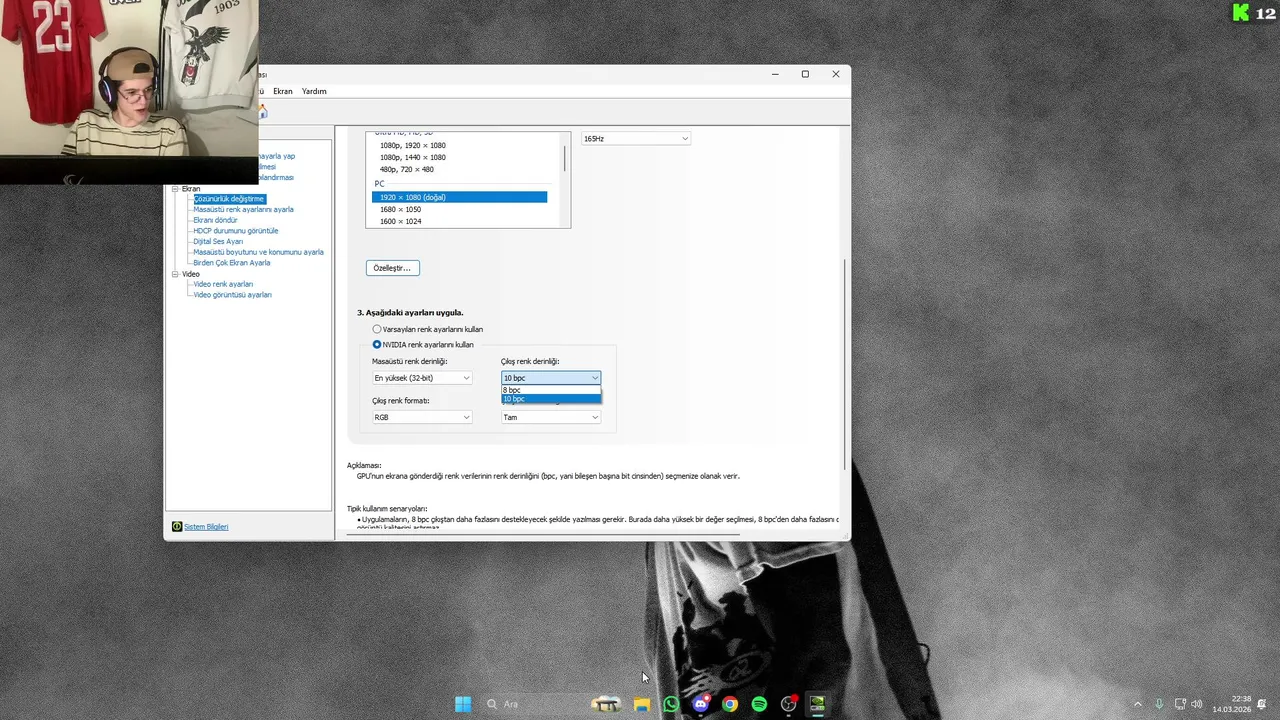
Task: Open Masaüstü renk ayarlarını ayarla
Action: point(243,210)
